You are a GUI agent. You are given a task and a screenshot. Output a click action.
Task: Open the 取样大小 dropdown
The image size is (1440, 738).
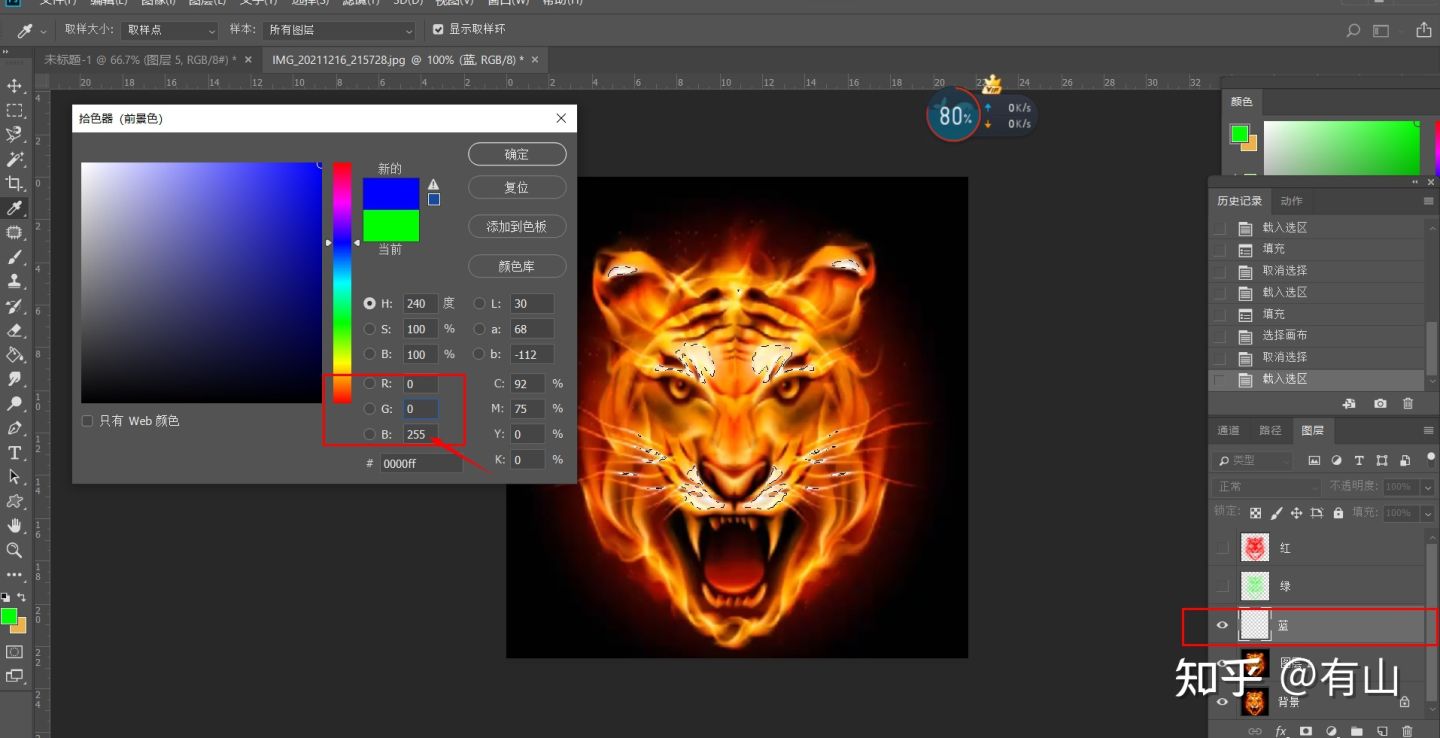coord(168,31)
